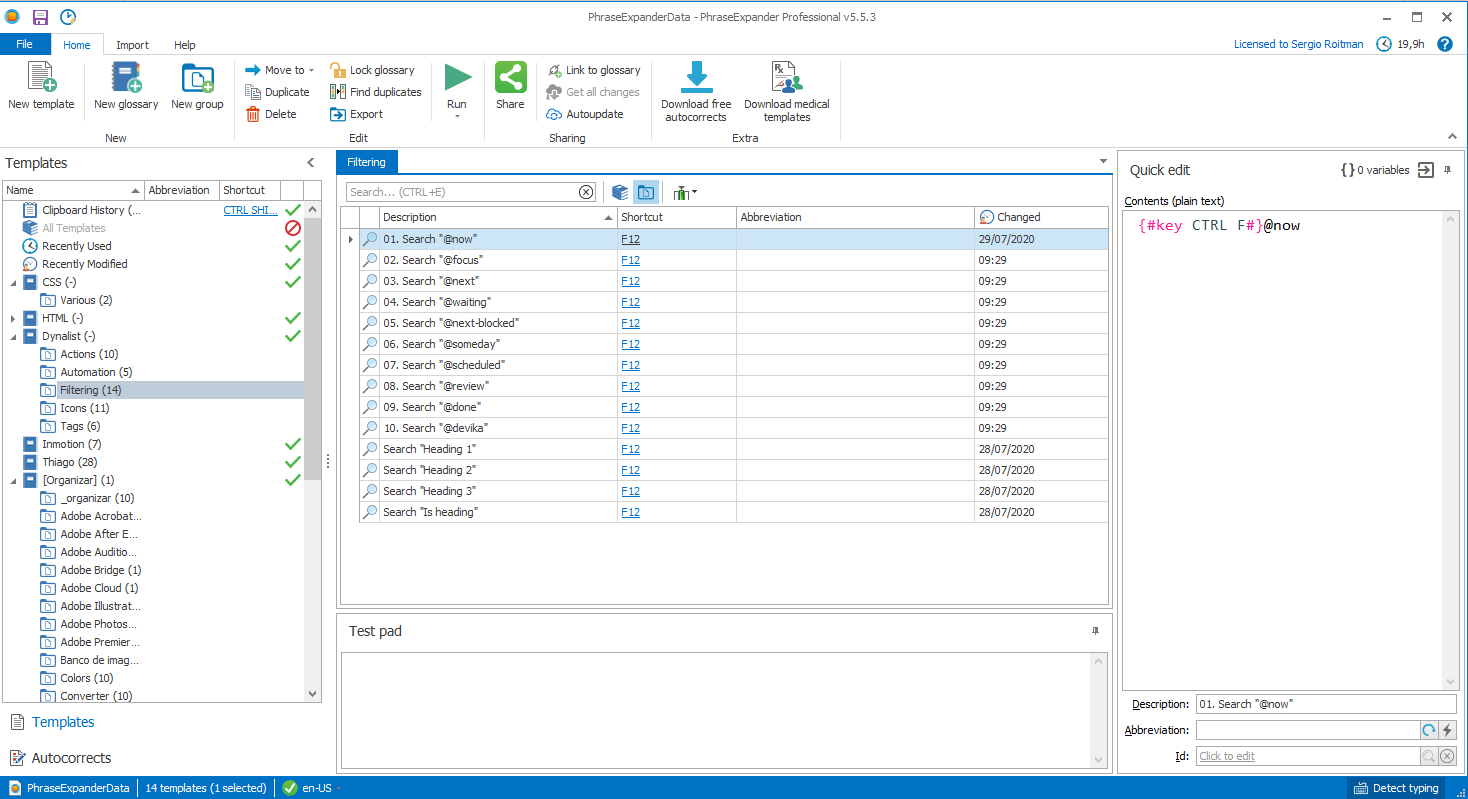Click F12 shortcut link for Search "@focus"
Viewport: 1468px width, 799px height.
tap(630, 260)
